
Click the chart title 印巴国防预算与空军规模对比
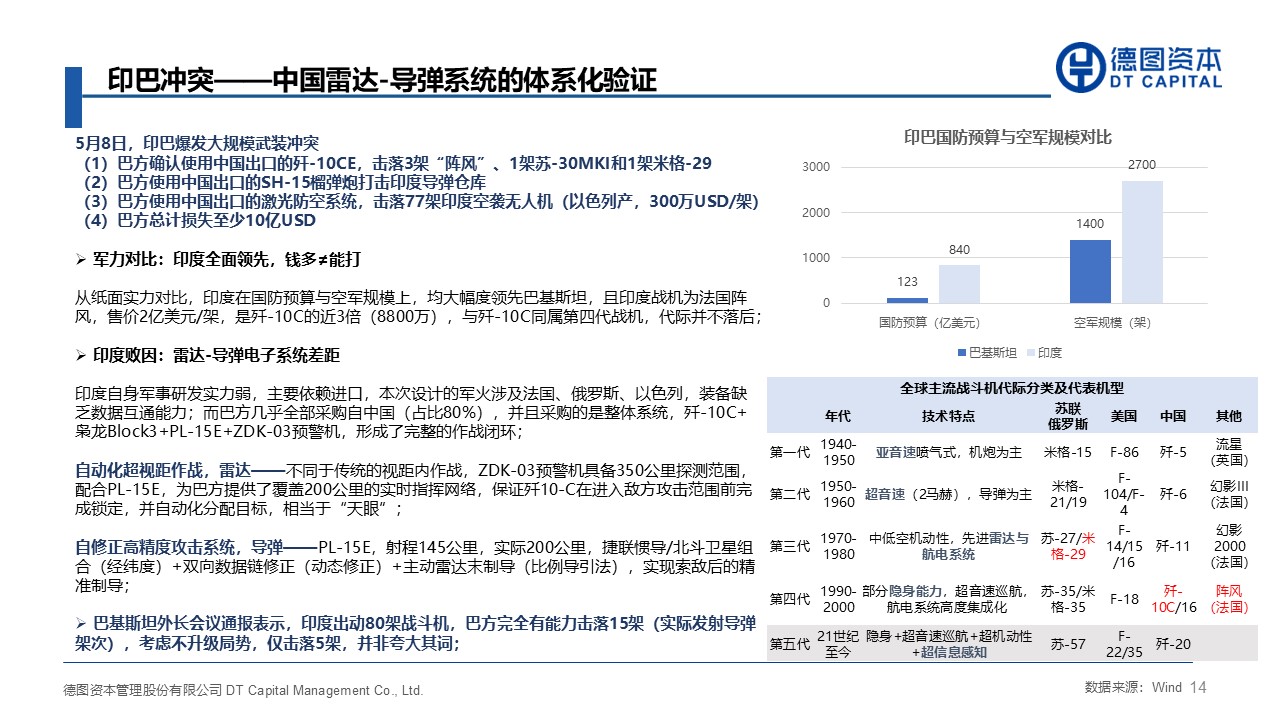(1008, 137)
